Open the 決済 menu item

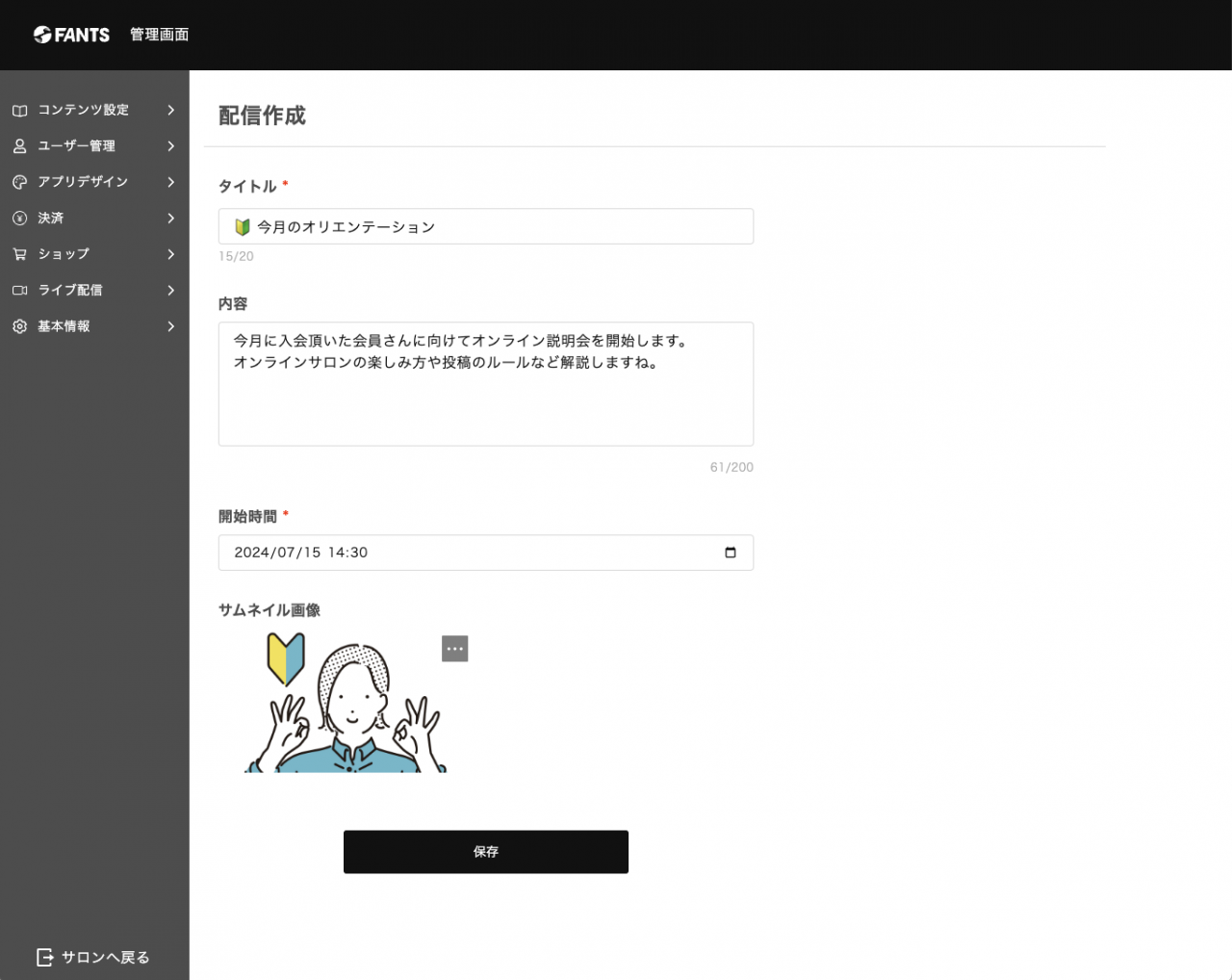[94, 219]
